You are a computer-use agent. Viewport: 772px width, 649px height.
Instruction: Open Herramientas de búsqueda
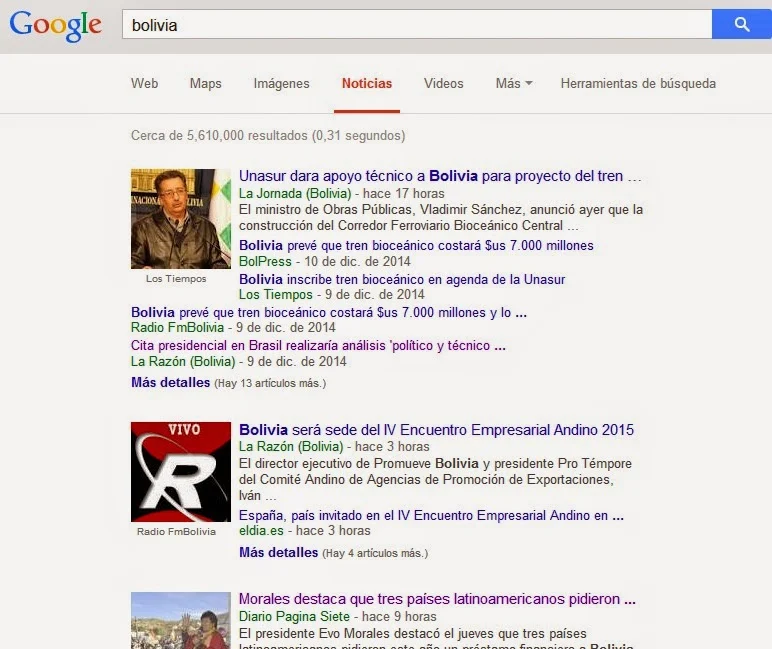coord(638,83)
